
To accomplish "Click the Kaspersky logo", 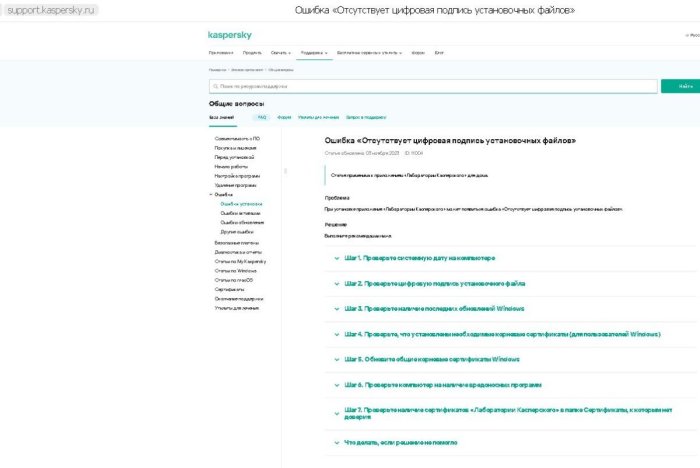I will 229,35.
